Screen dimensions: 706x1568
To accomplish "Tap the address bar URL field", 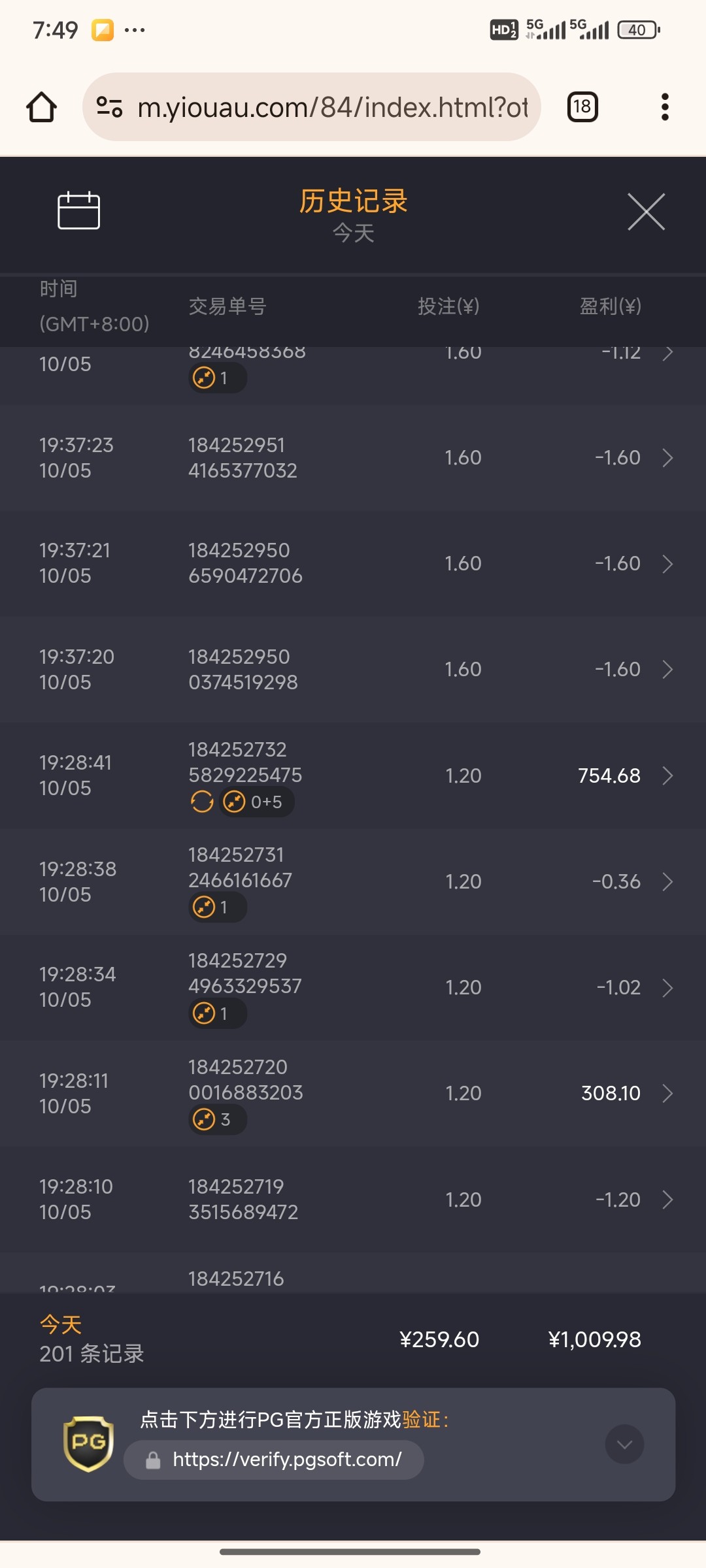I will click(x=332, y=107).
